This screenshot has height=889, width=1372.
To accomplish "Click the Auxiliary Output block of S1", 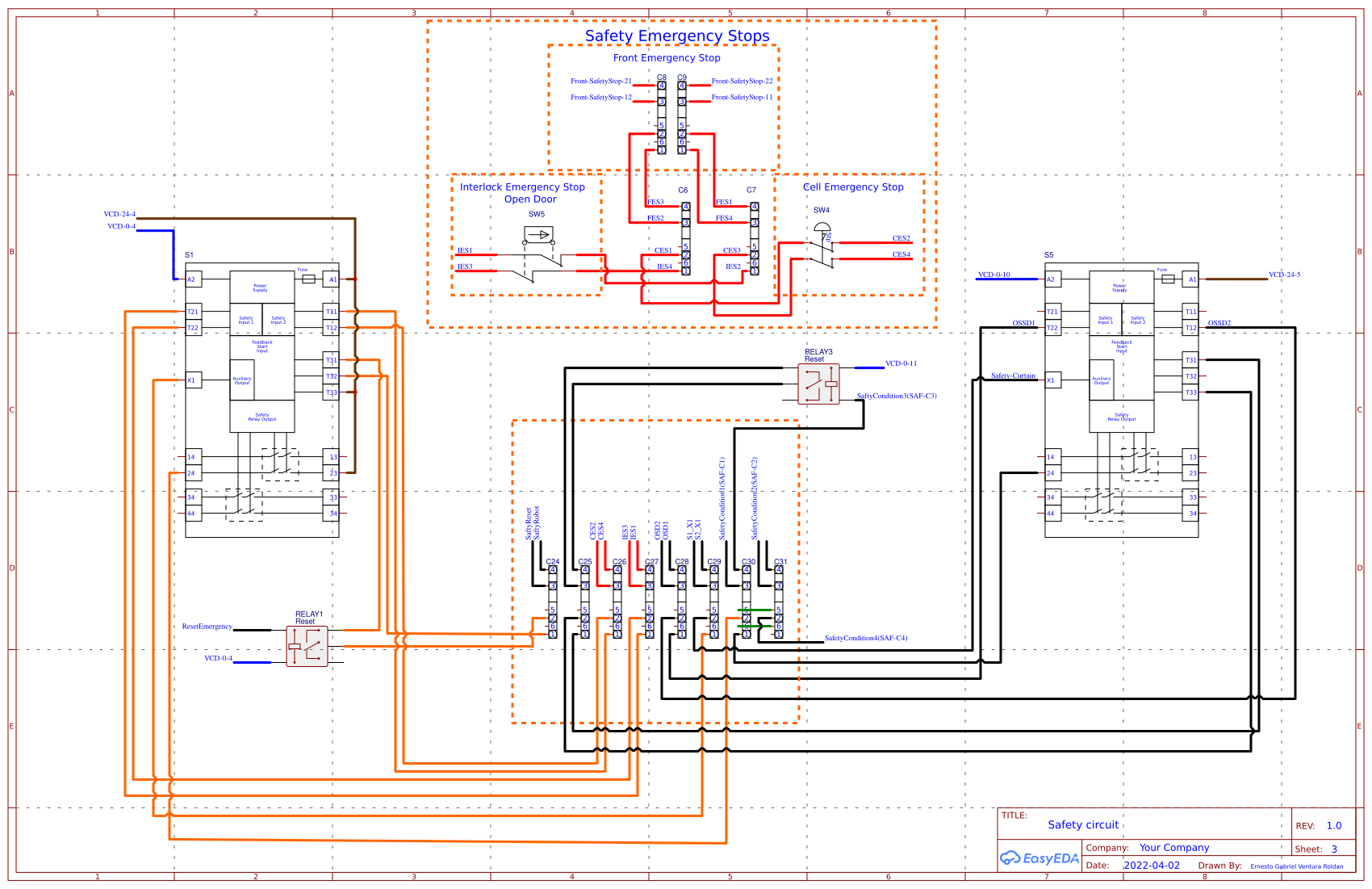I will click(x=241, y=380).
